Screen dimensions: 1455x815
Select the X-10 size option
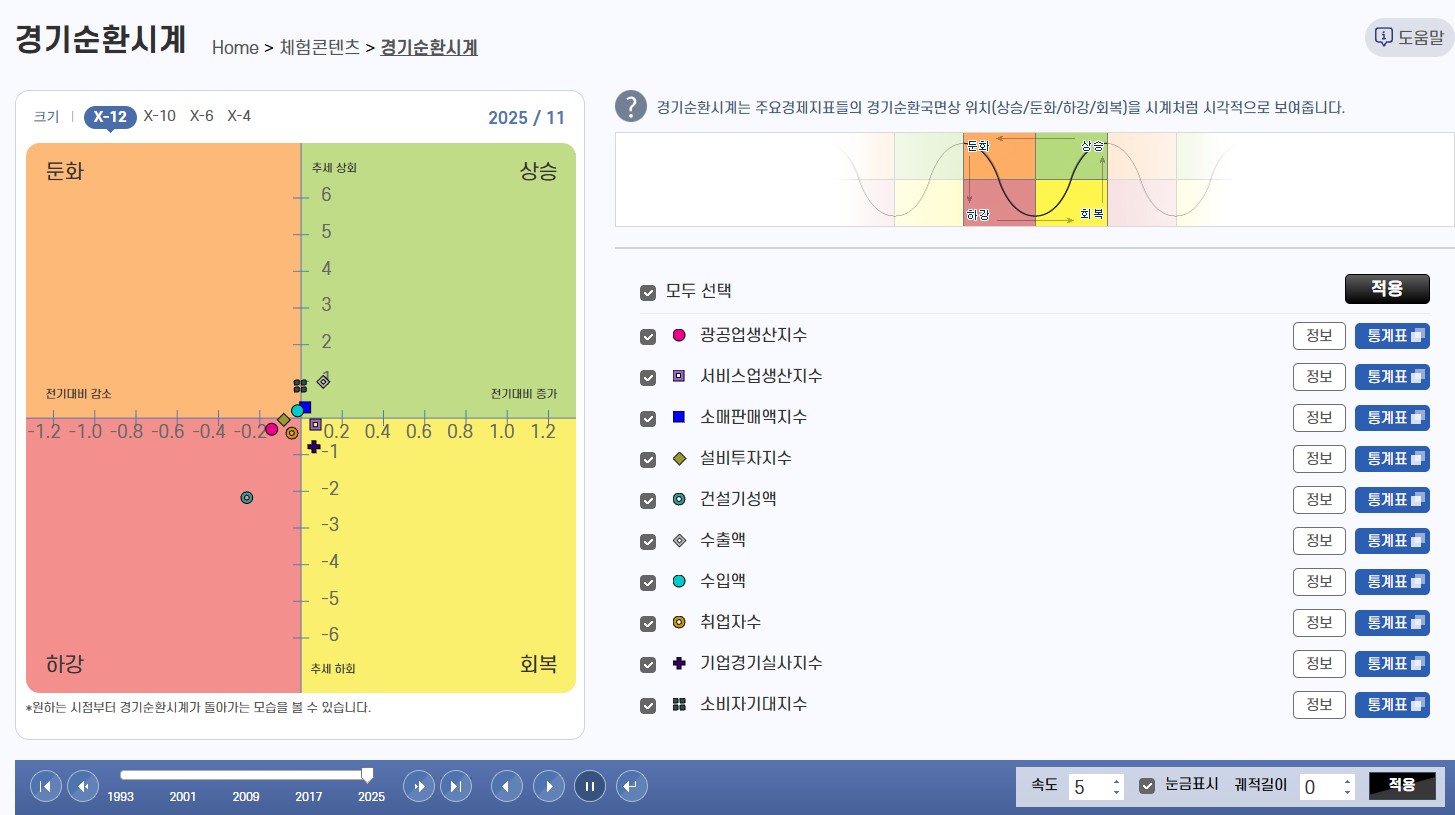click(x=160, y=116)
